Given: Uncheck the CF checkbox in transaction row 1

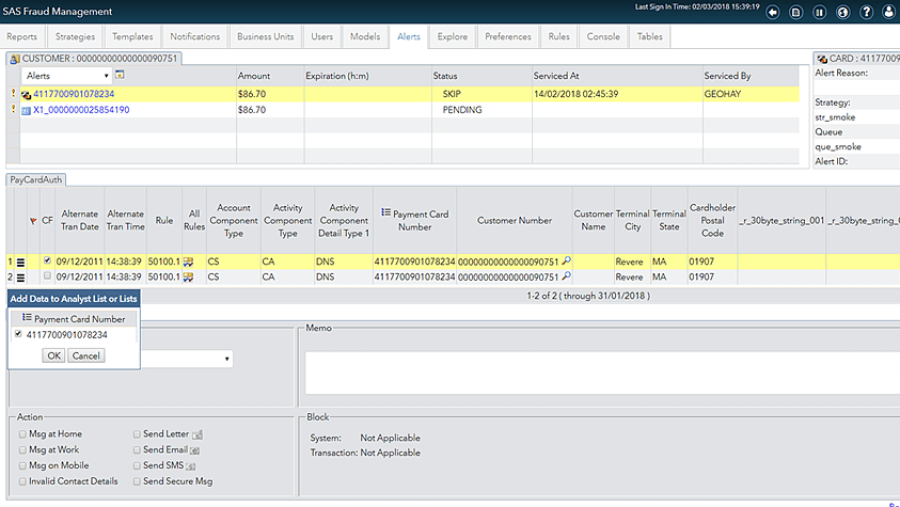Looking at the screenshot, I should pos(48,260).
